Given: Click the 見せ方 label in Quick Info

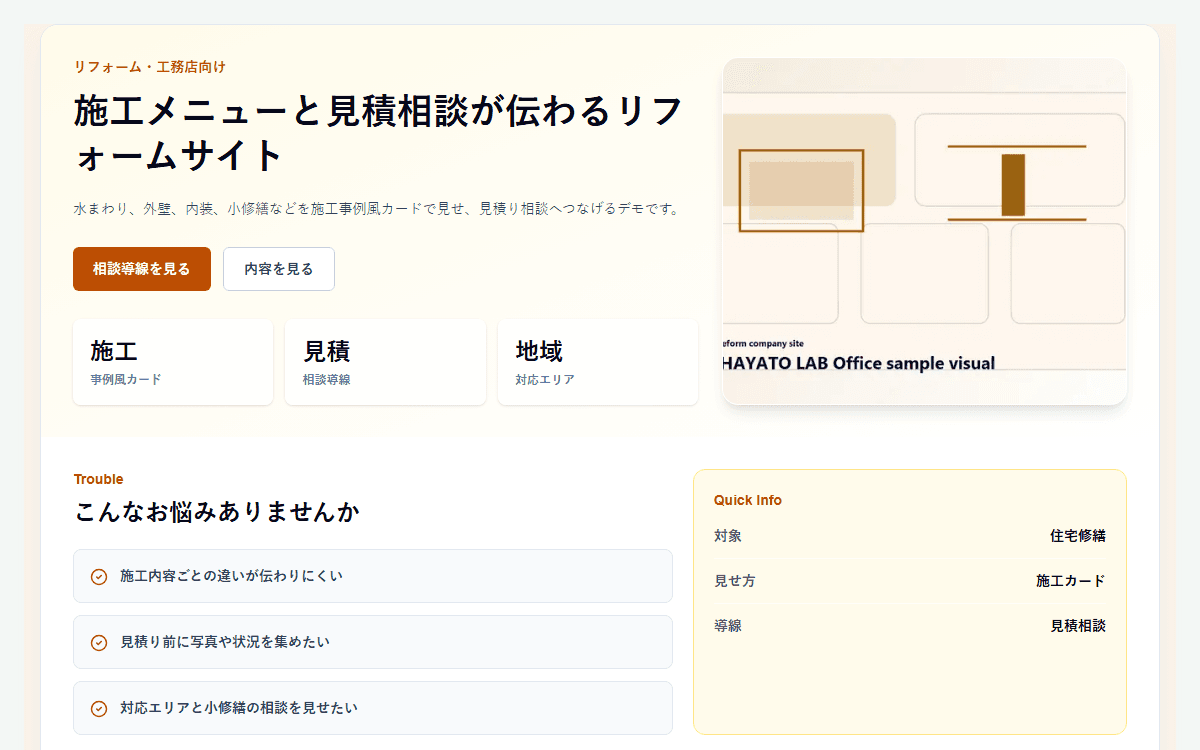Looking at the screenshot, I should pyautogui.click(x=735, y=581).
